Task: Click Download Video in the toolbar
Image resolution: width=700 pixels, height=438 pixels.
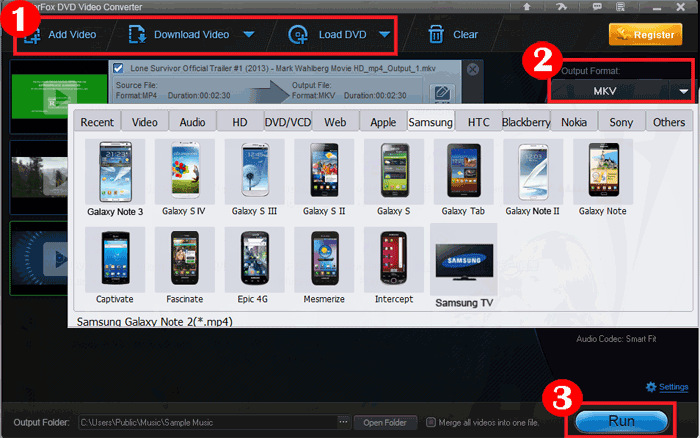Action: click(x=179, y=35)
